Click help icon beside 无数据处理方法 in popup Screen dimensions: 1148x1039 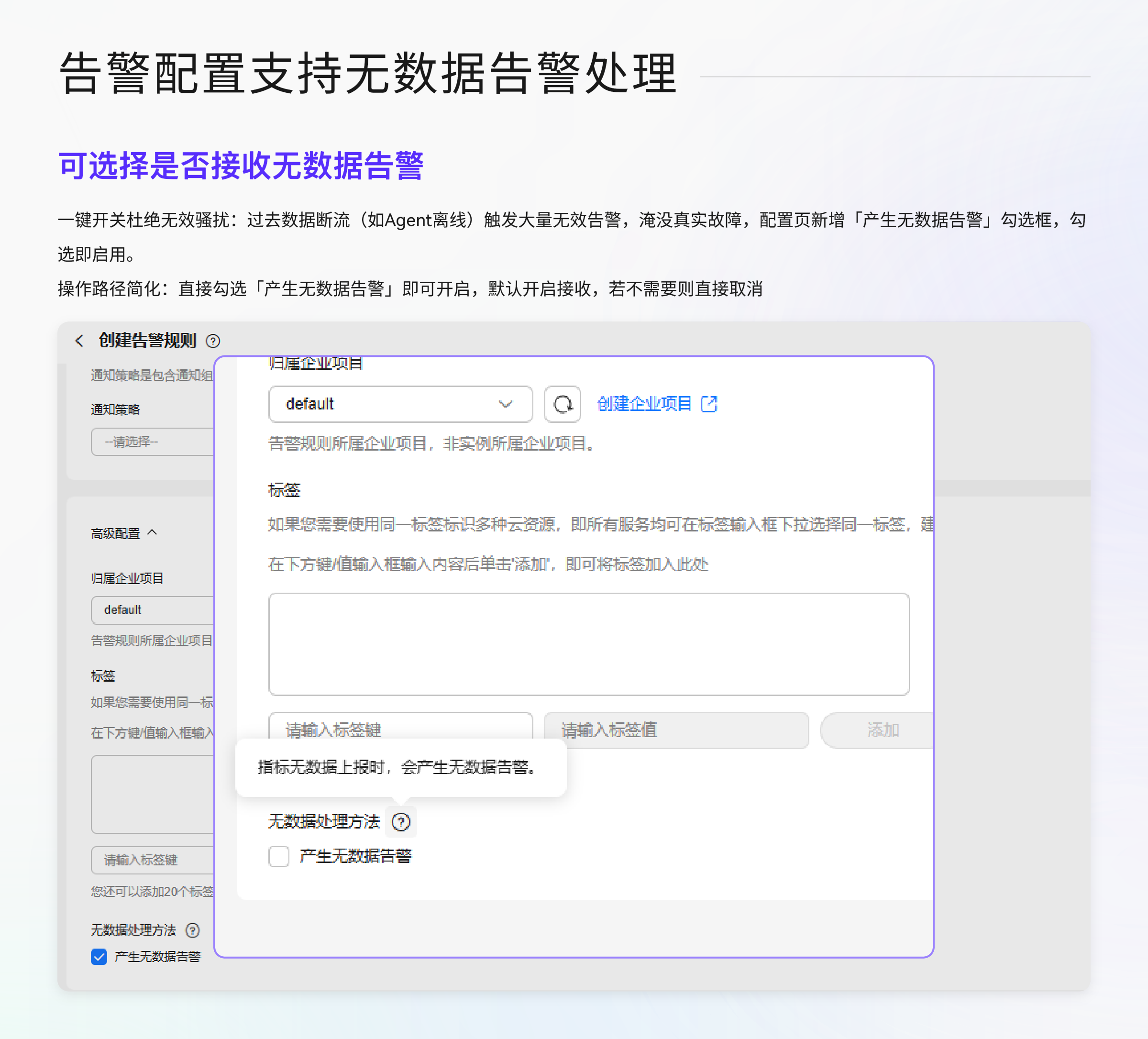(x=401, y=822)
